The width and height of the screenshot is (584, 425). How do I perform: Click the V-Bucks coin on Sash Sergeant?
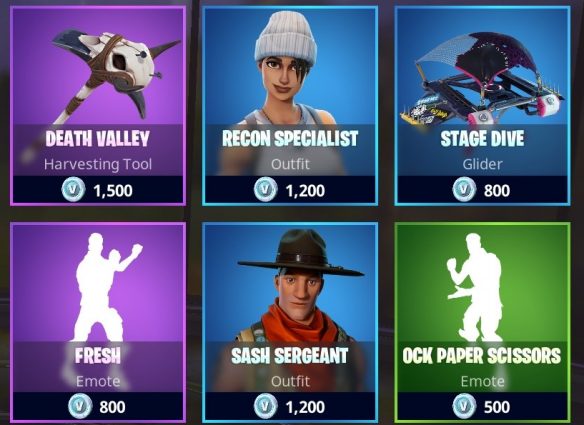coord(266,406)
